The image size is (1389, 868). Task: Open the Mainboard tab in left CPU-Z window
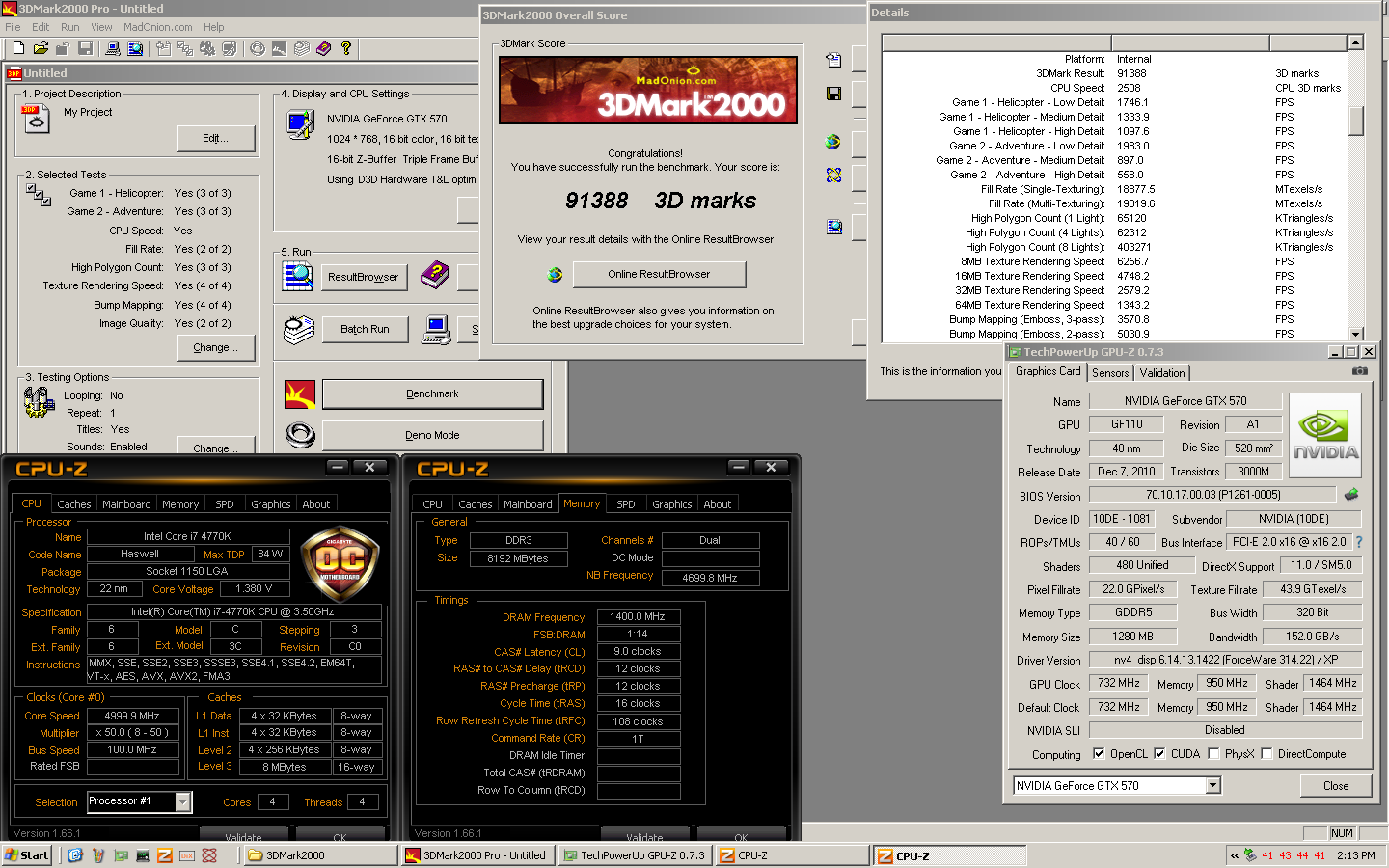click(x=126, y=504)
